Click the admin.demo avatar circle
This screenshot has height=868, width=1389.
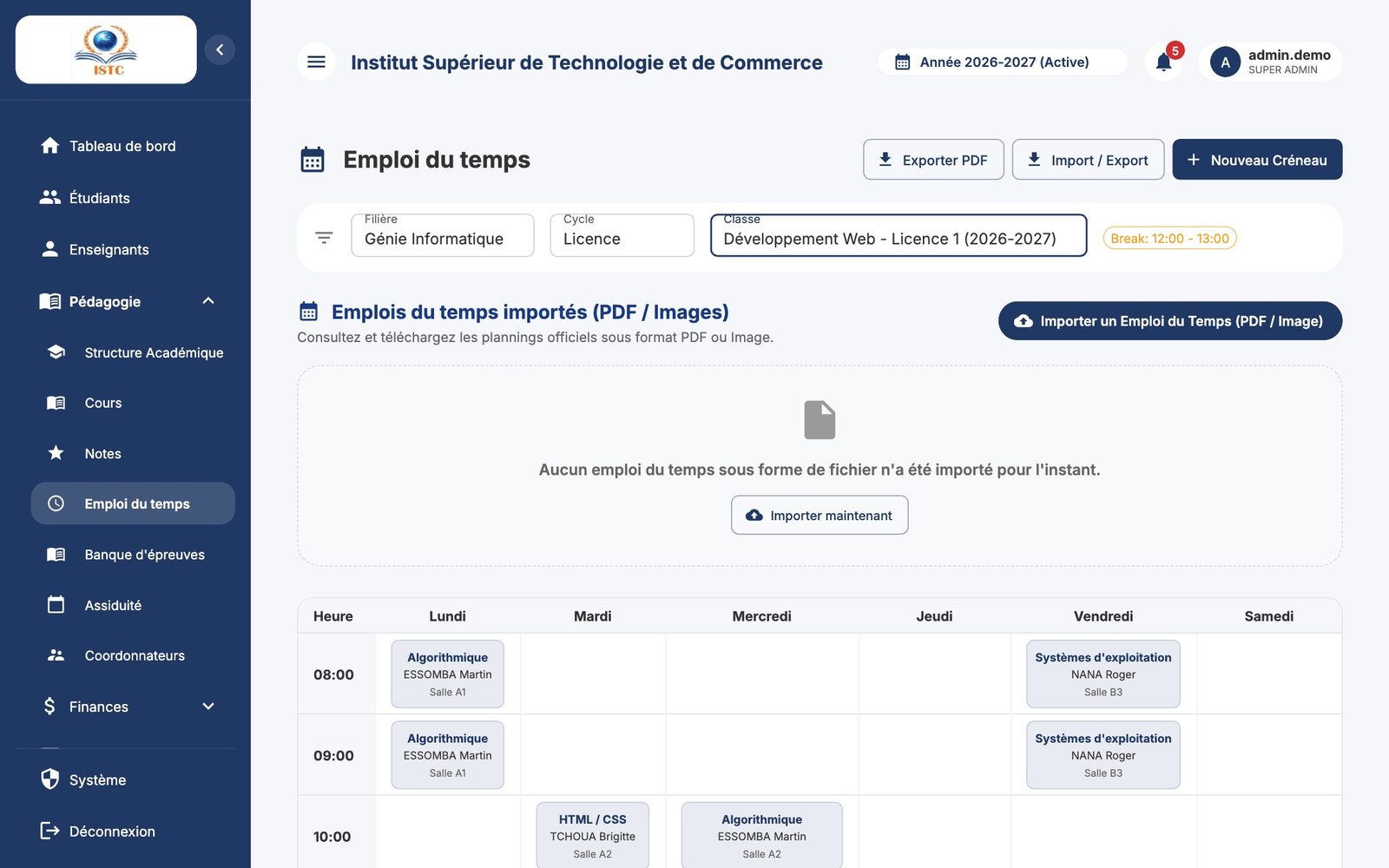[1225, 62]
